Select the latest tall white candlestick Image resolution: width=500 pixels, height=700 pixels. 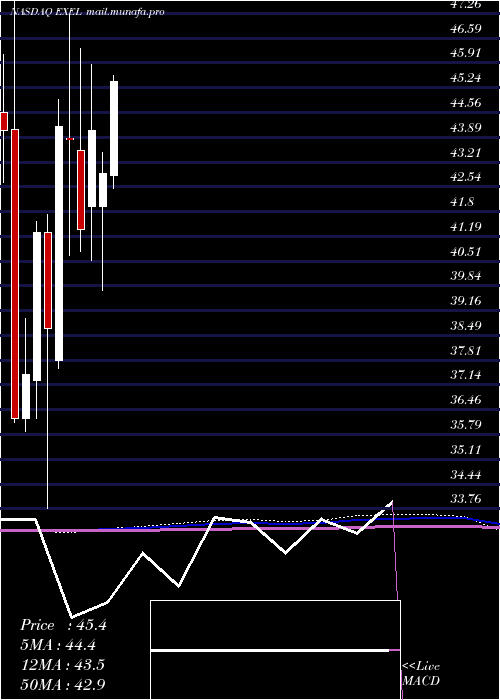click(114, 129)
